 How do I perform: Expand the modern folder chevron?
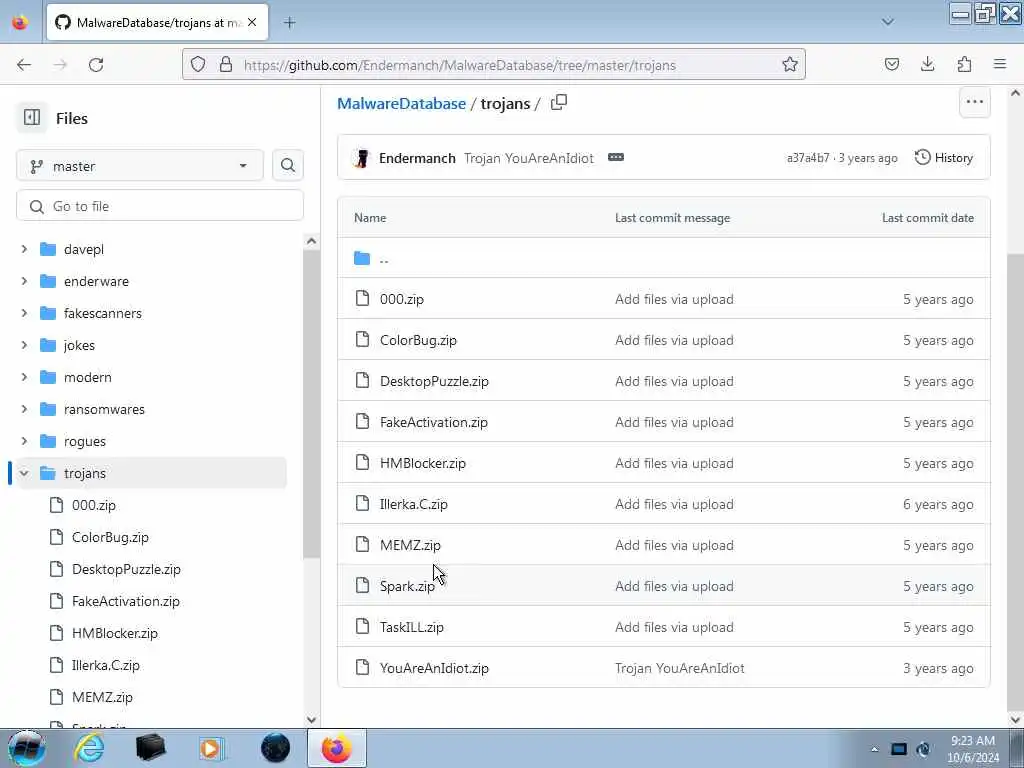point(24,377)
